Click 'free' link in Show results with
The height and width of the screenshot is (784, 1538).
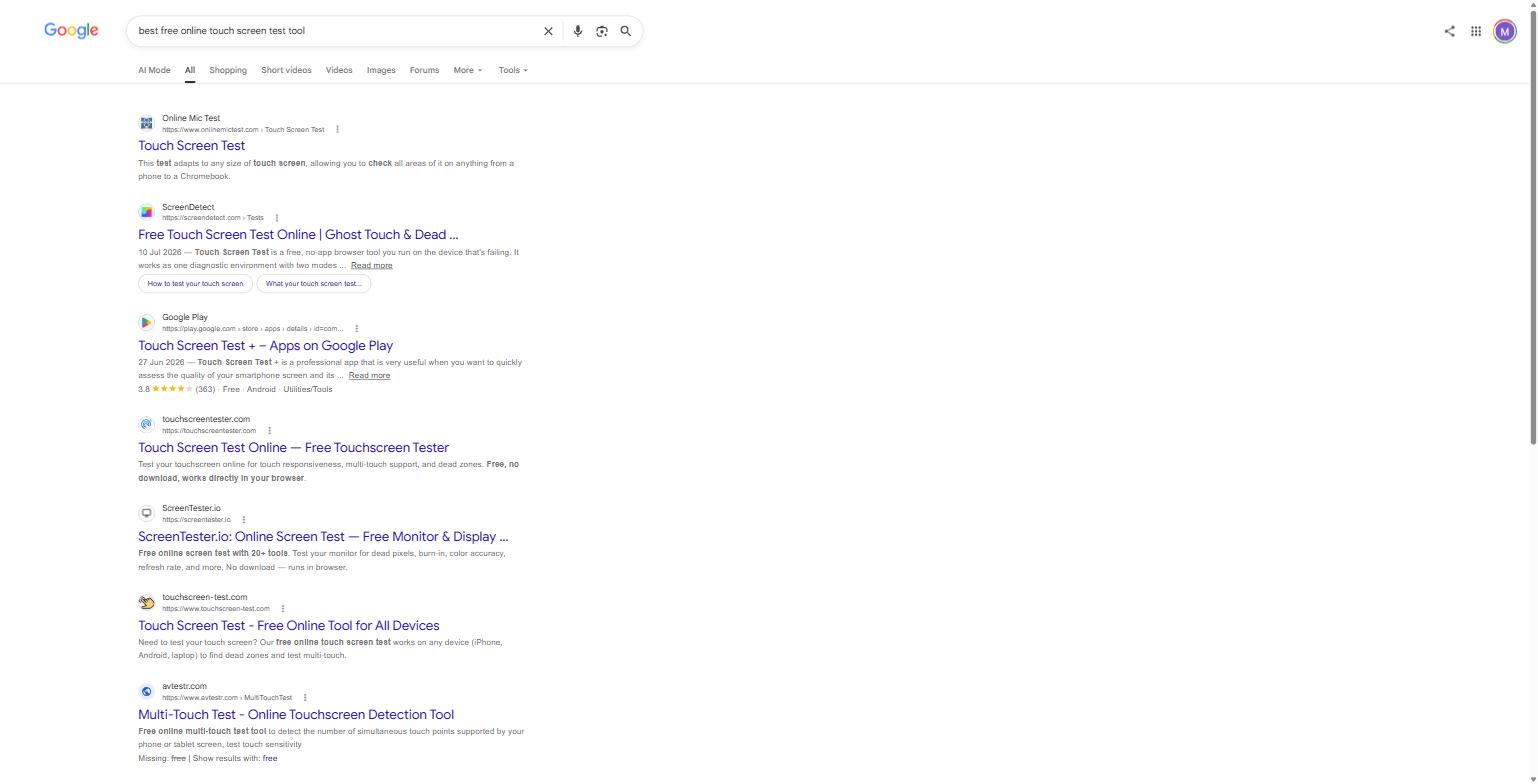coord(270,758)
